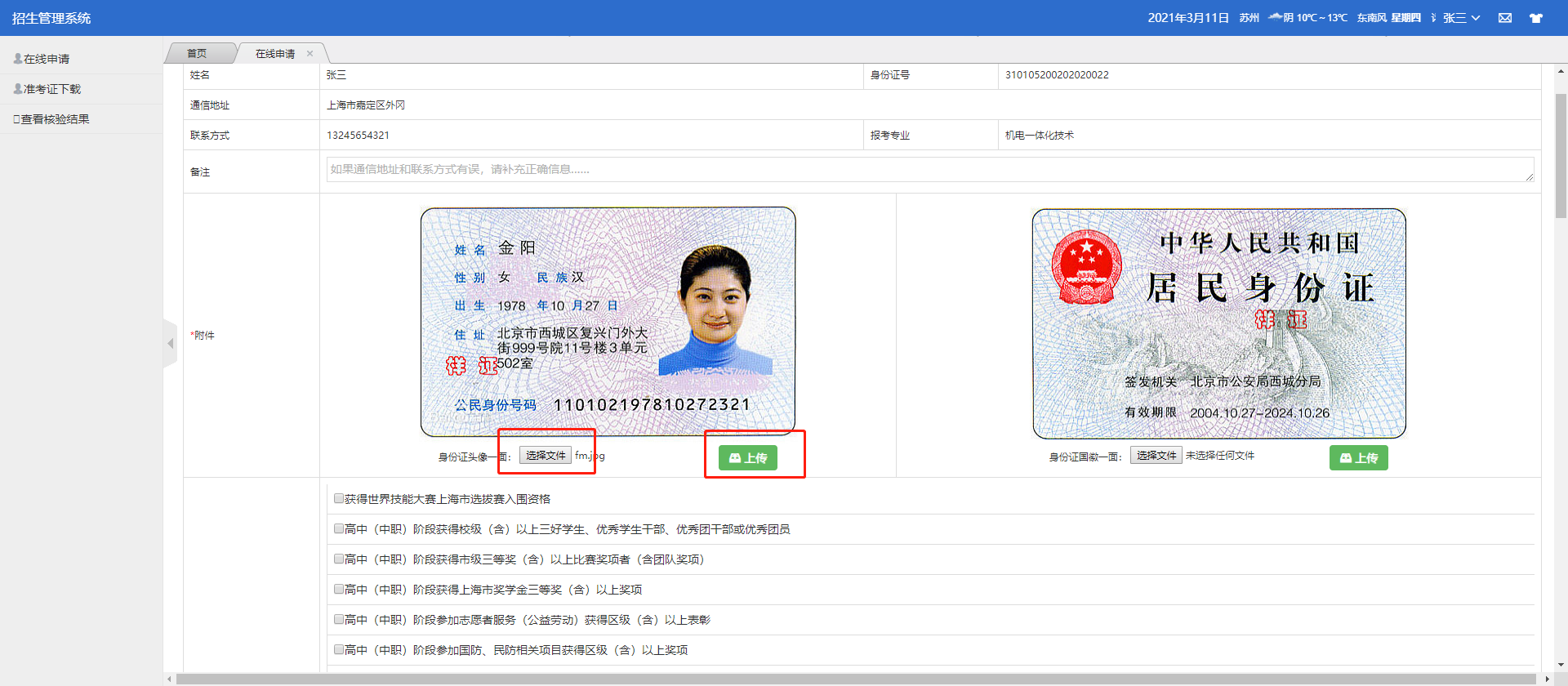The image size is (1568, 686).
Task: Click the city label 苏州 in header
Action: tap(1249, 18)
